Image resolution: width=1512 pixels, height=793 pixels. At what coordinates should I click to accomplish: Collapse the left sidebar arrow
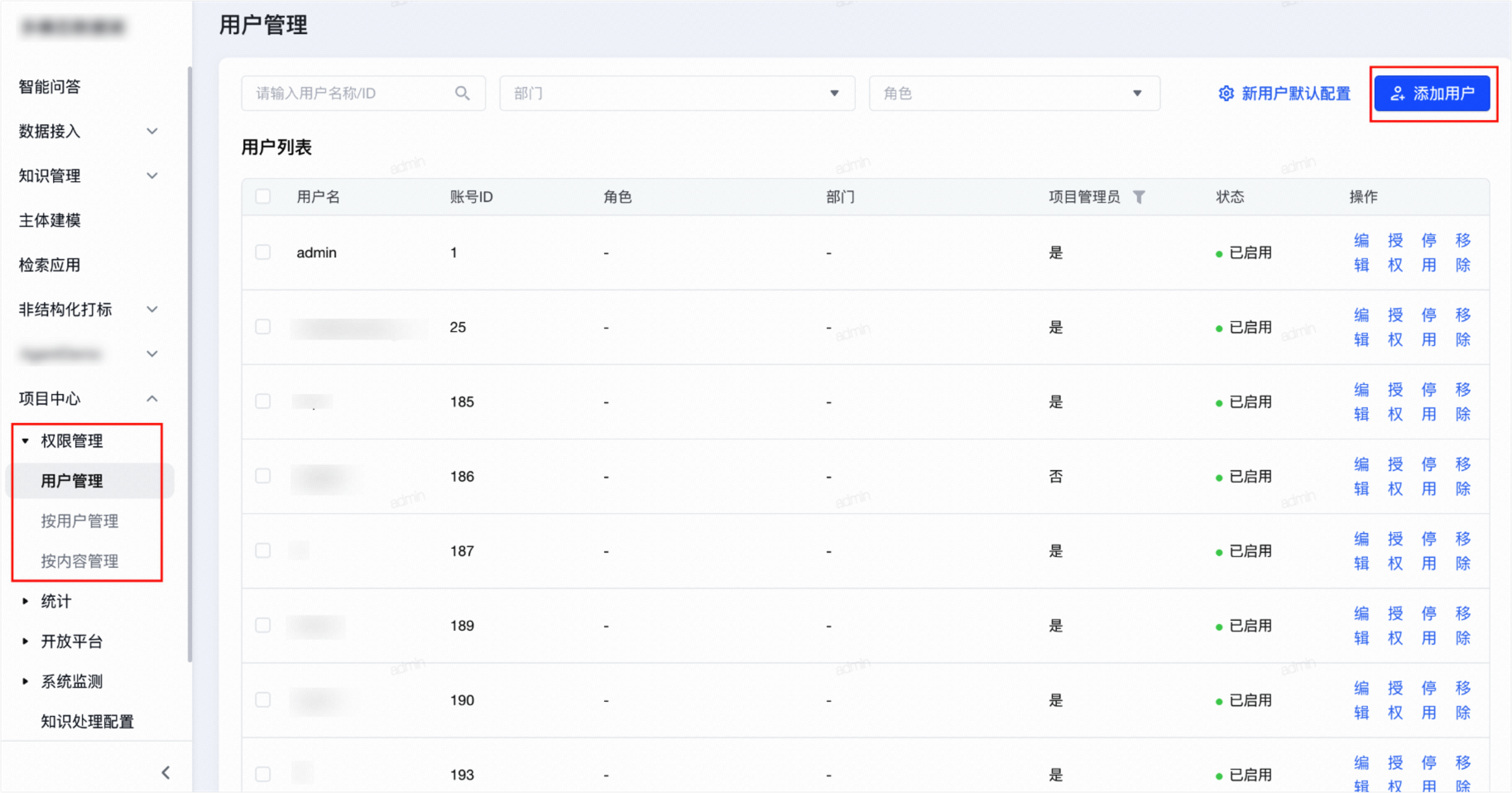pyautogui.click(x=166, y=772)
